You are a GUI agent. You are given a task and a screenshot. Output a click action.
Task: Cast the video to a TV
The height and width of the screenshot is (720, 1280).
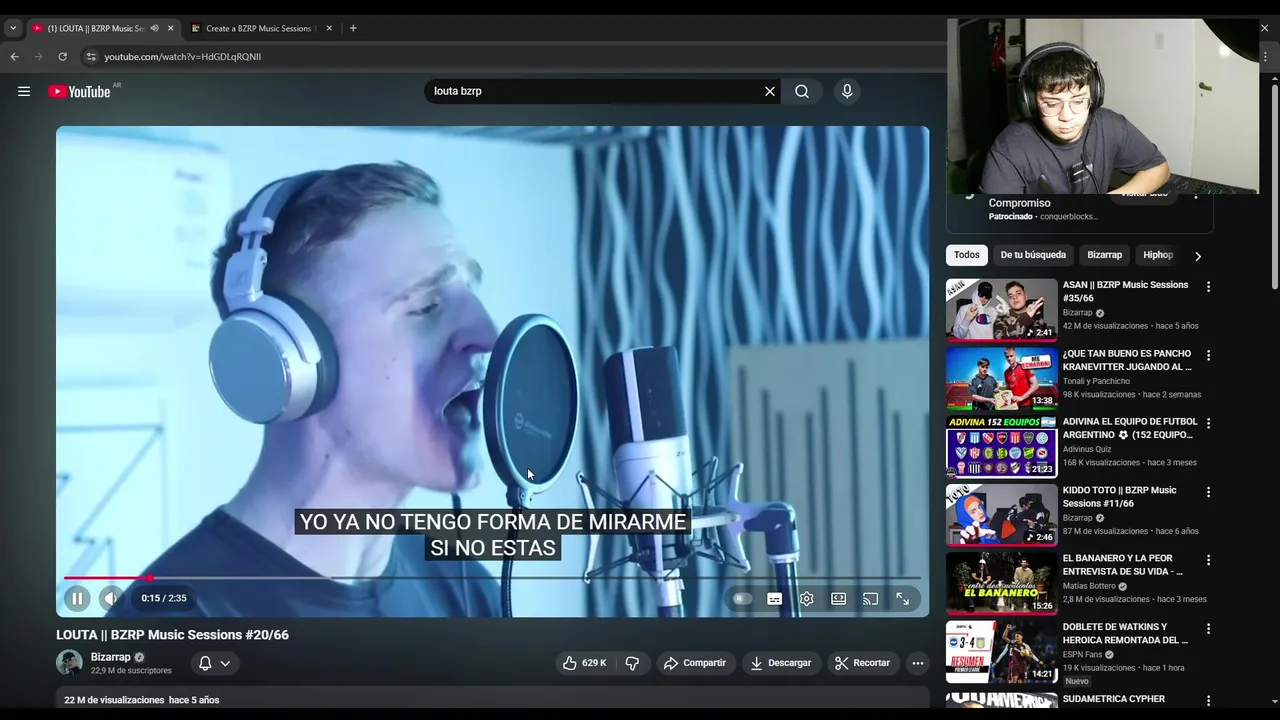871,599
